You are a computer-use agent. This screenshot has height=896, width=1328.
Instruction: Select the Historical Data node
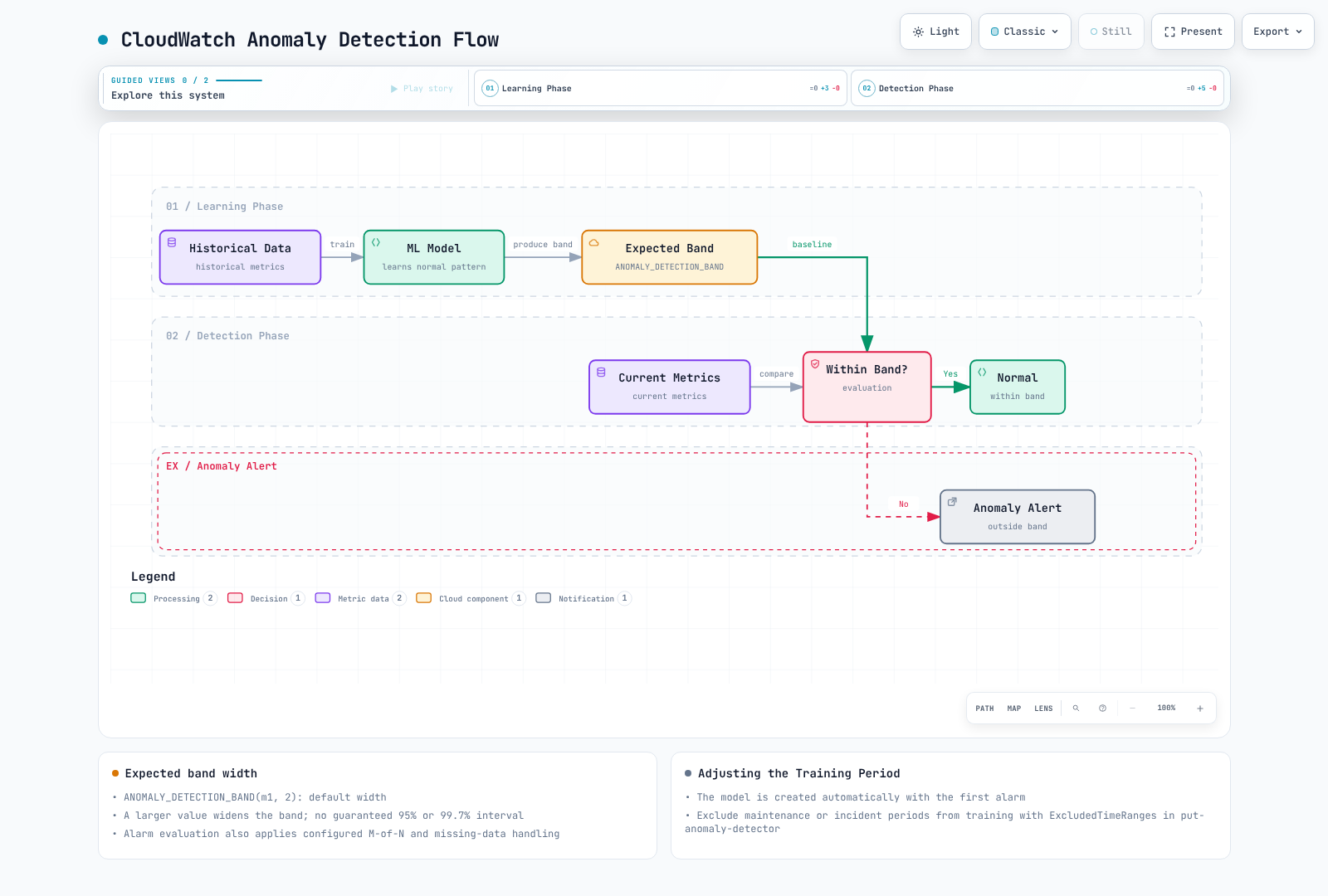click(x=240, y=257)
